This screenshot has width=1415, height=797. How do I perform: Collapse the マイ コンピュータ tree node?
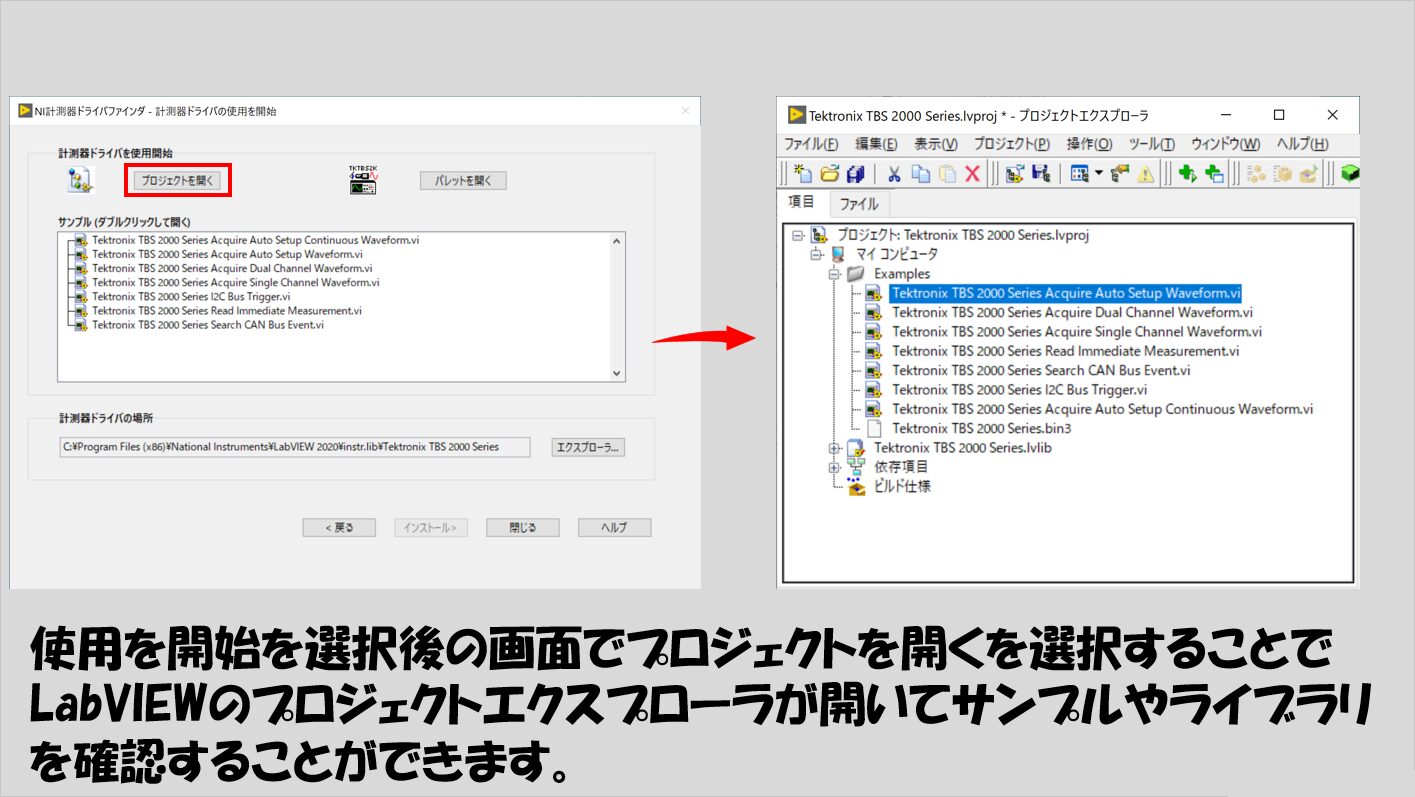(x=816, y=254)
